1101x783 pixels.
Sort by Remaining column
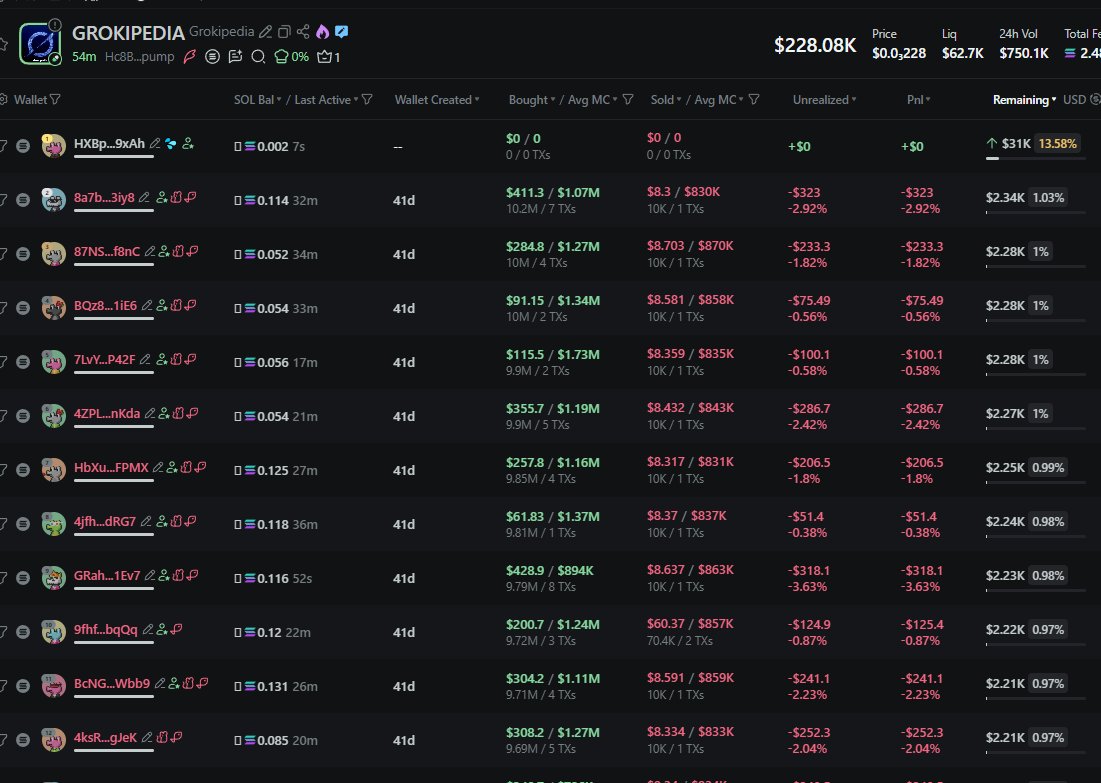tap(1024, 100)
